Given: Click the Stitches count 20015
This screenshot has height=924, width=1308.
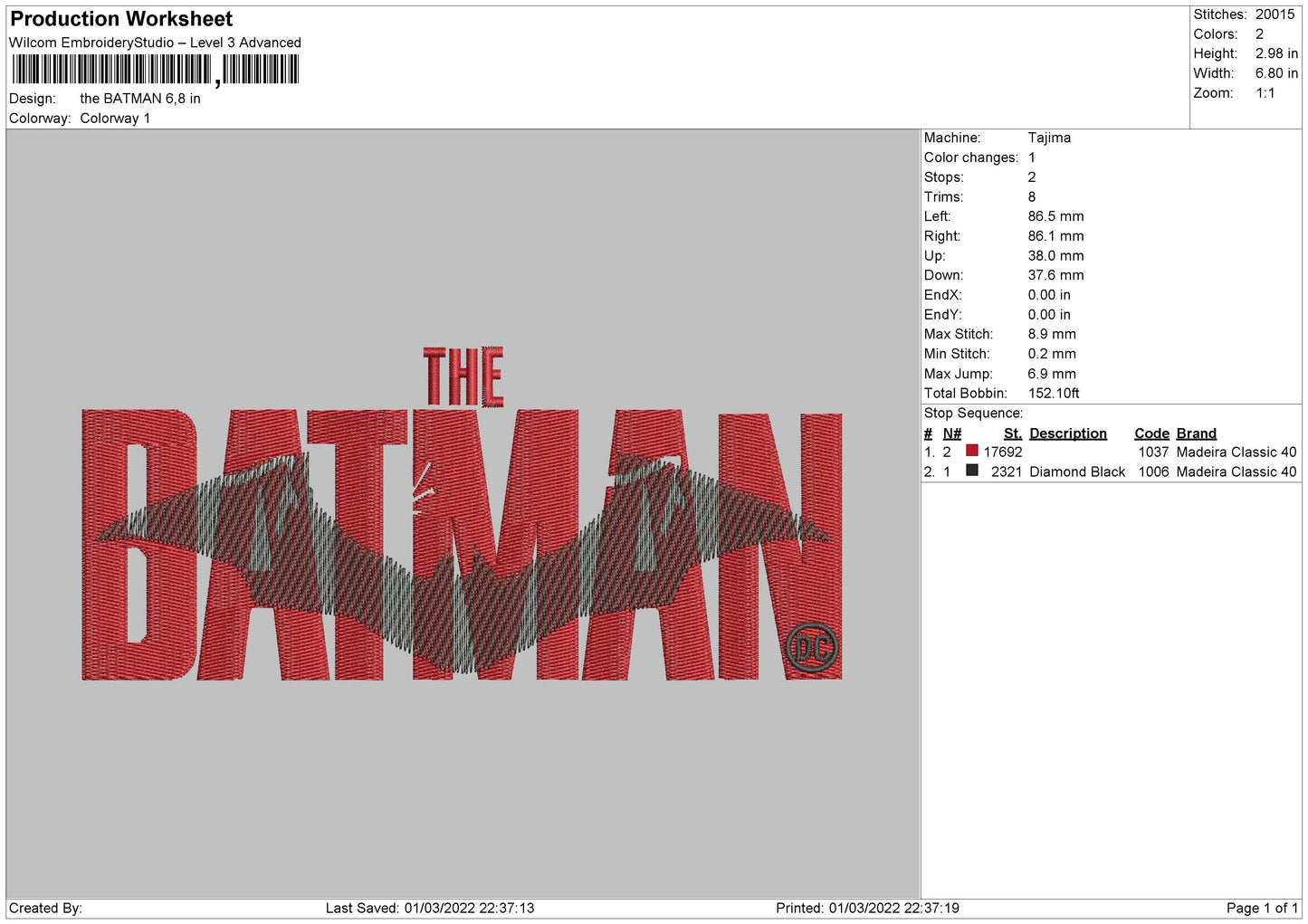Looking at the screenshot, I should 1275,14.
